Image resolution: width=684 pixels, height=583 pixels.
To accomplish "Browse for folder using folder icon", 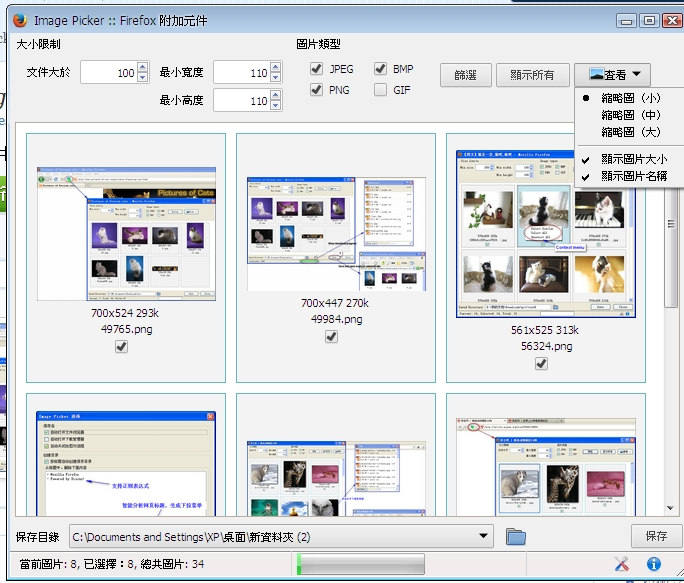I will [x=516, y=536].
